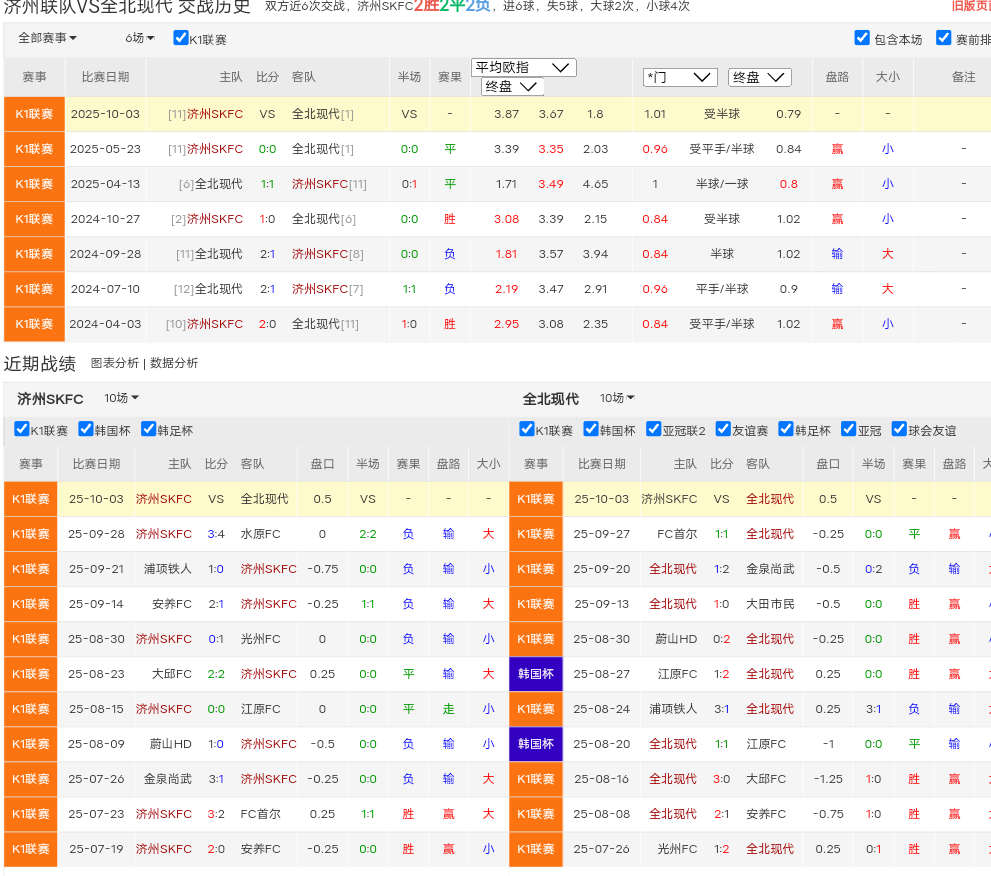Open the 图表分析 view
This screenshot has width=991, height=876.
pyautogui.click(x=115, y=363)
